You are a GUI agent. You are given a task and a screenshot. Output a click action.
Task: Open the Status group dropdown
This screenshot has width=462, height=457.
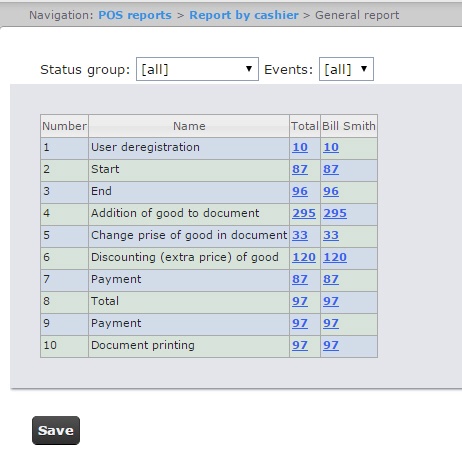197,69
